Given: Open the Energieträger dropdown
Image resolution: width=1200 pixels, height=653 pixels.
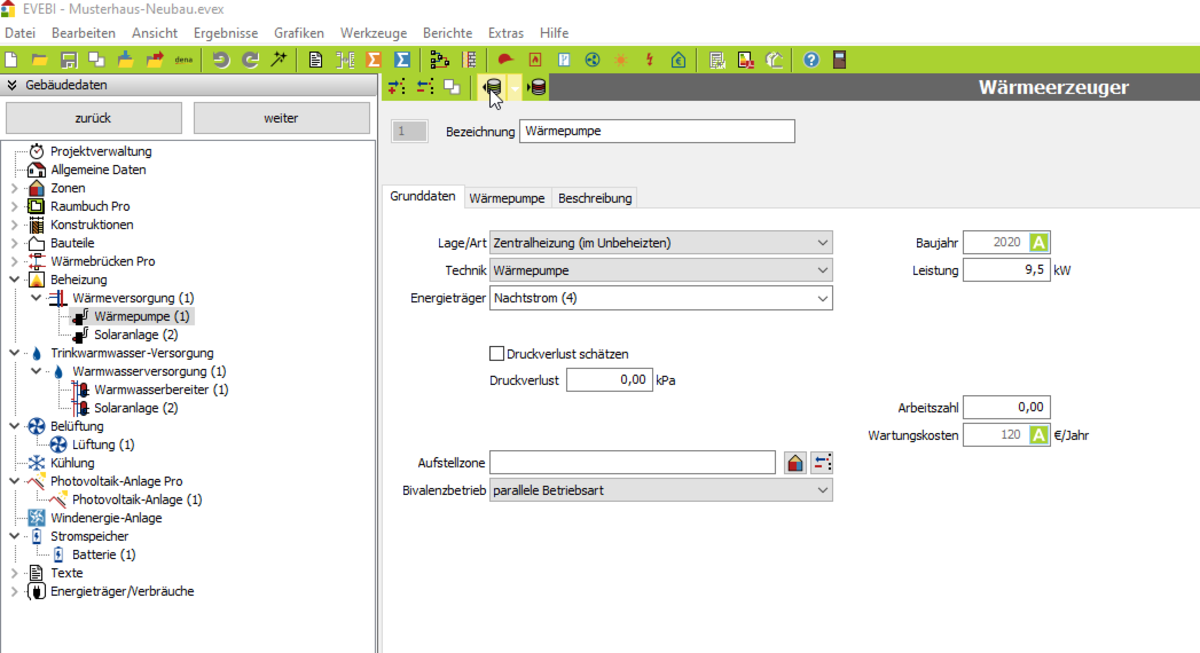Looking at the screenshot, I should tap(822, 298).
